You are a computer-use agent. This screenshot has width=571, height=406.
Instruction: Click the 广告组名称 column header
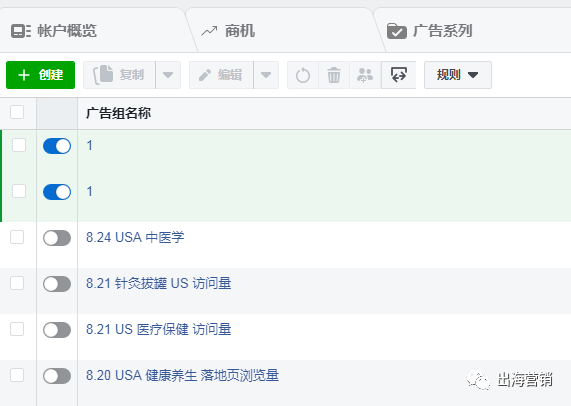[x=118, y=113]
